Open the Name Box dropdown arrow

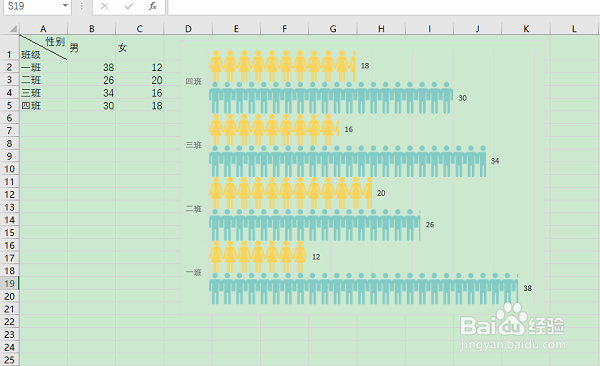(65, 6)
